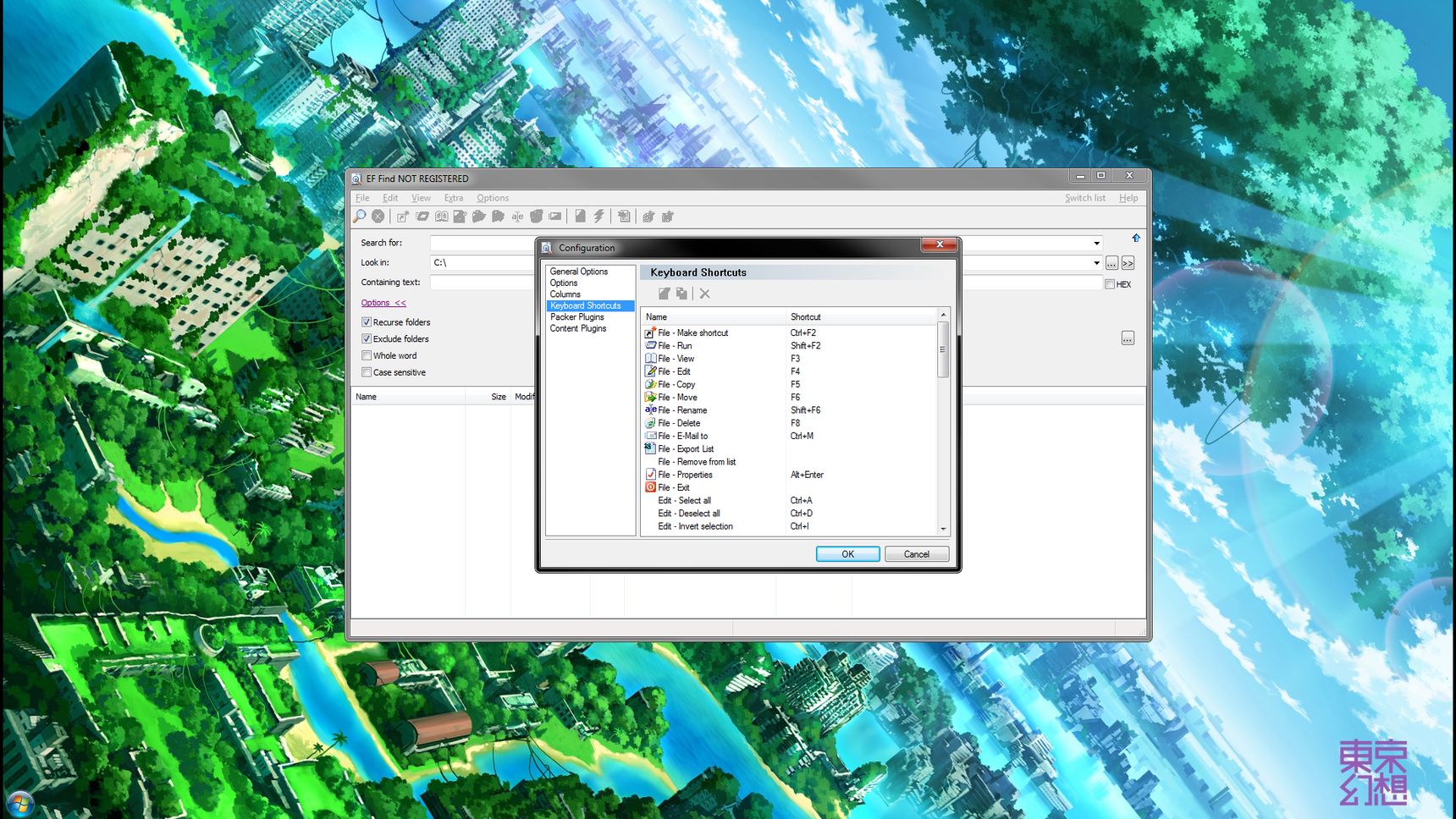Select Columns in configuration tree
Screen dimensions: 1456x819
565,294
